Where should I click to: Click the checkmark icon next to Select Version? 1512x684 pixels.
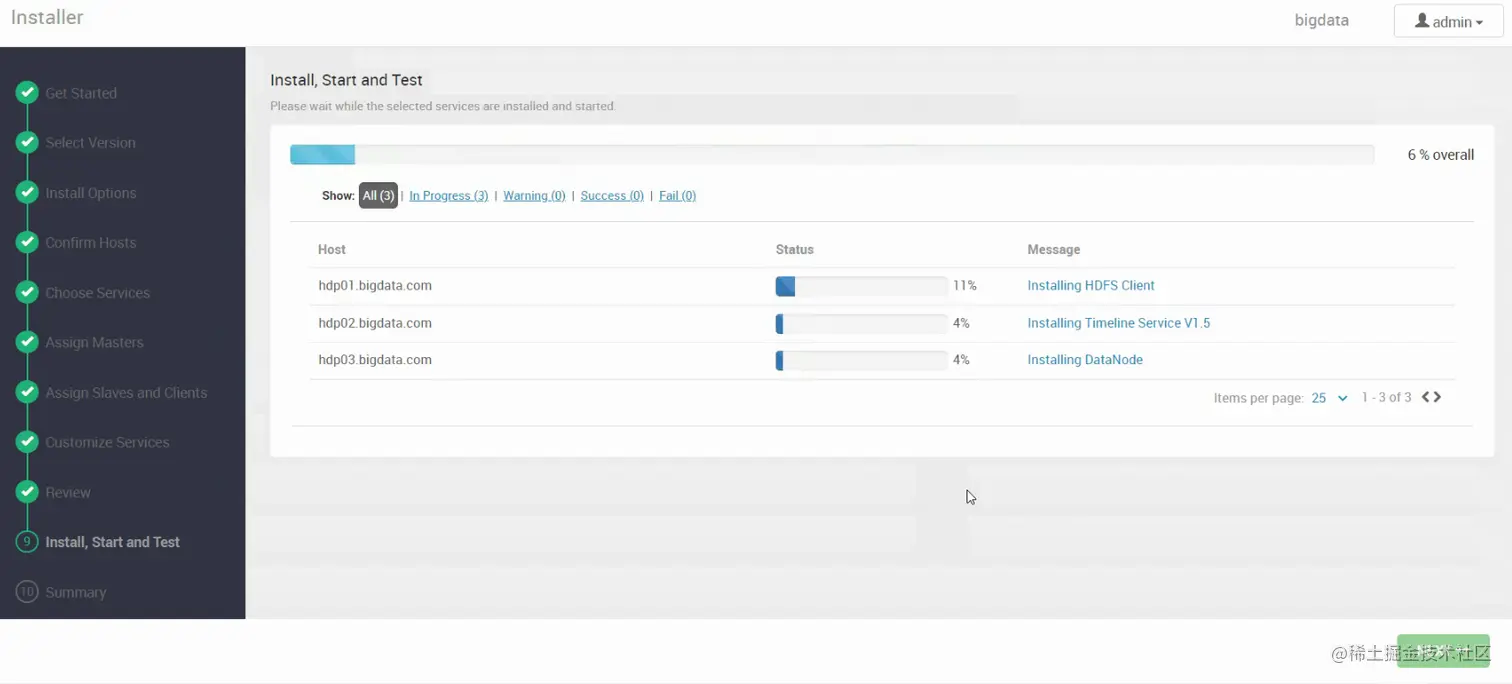pyautogui.click(x=27, y=143)
